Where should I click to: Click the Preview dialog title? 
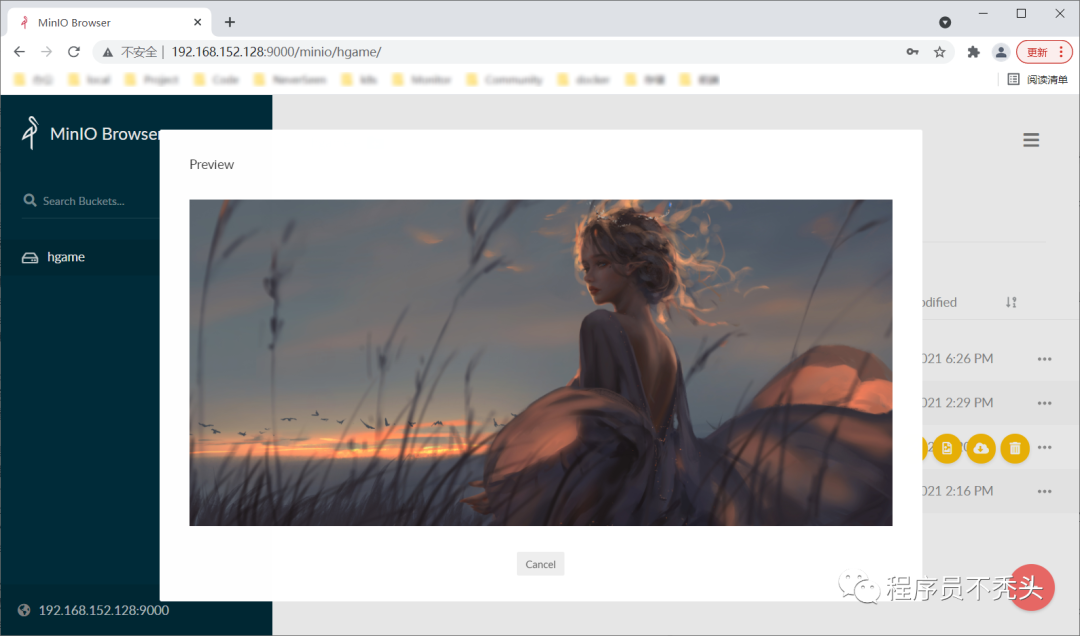(211, 164)
